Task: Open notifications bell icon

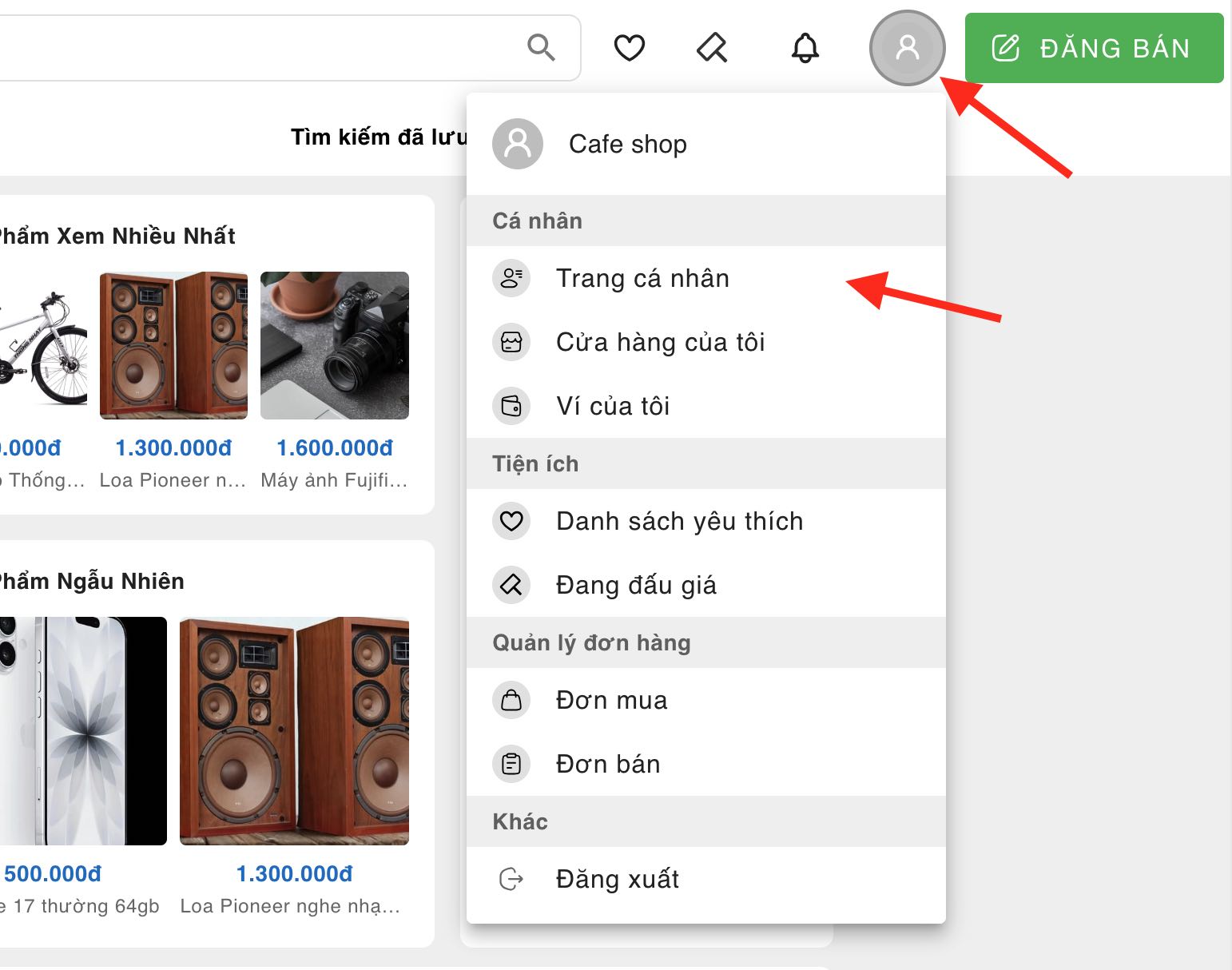Action: (805, 48)
